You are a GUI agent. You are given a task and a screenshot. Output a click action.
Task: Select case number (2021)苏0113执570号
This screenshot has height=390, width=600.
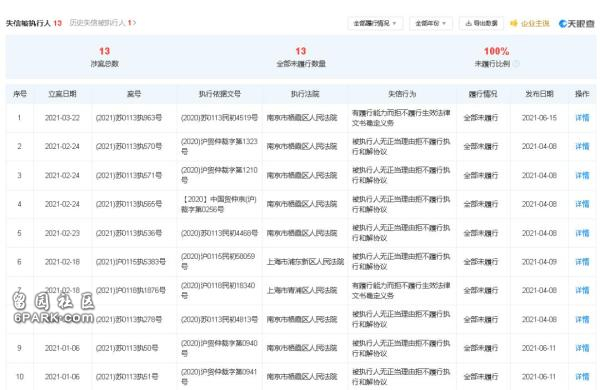coord(129,147)
